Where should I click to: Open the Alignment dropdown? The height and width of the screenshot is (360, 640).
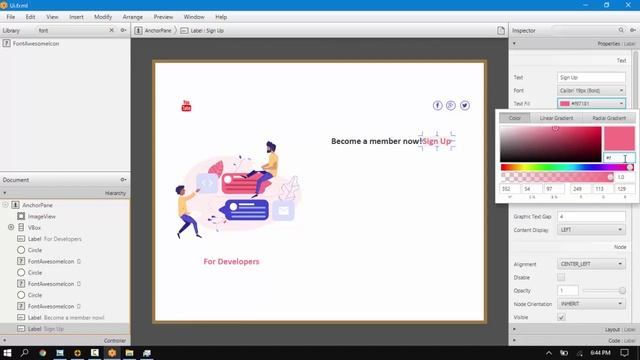591,264
